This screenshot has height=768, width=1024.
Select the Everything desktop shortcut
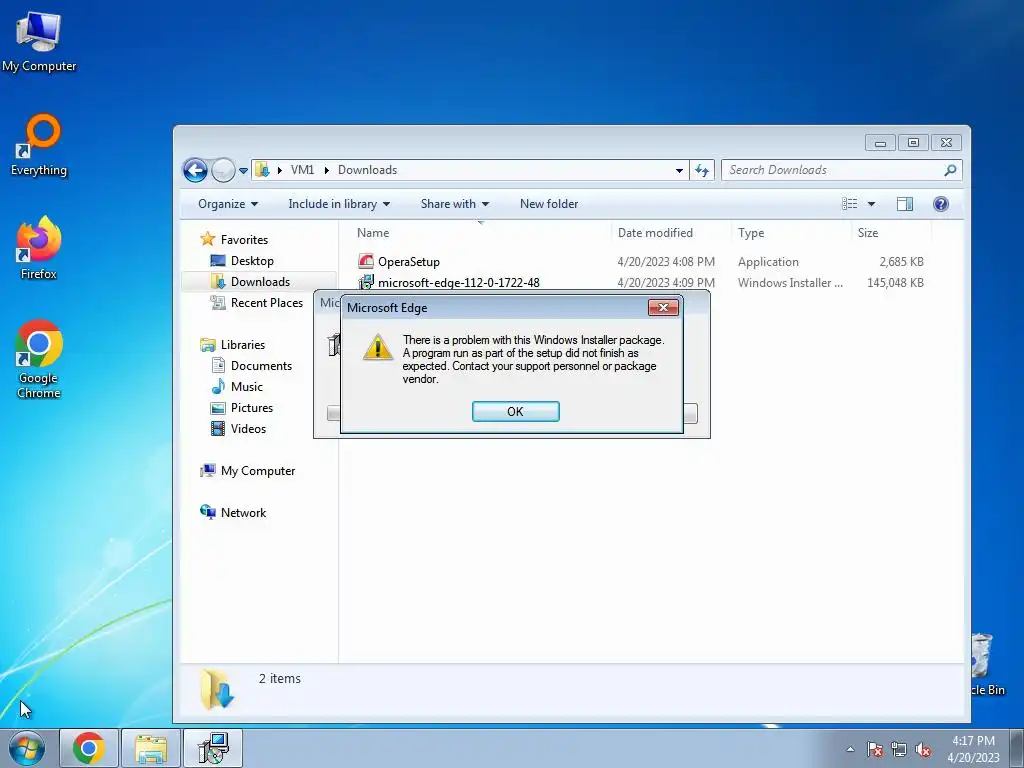[39, 146]
